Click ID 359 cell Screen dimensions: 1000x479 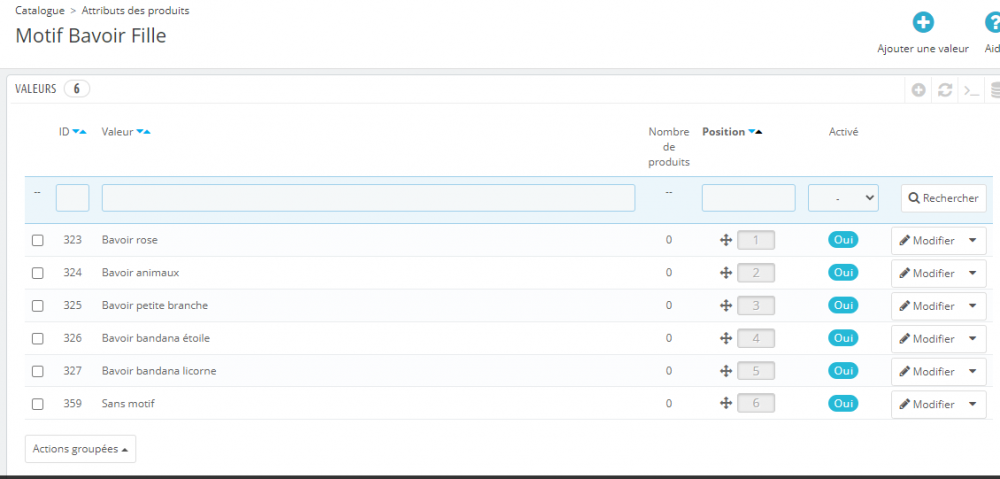pos(73,403)
